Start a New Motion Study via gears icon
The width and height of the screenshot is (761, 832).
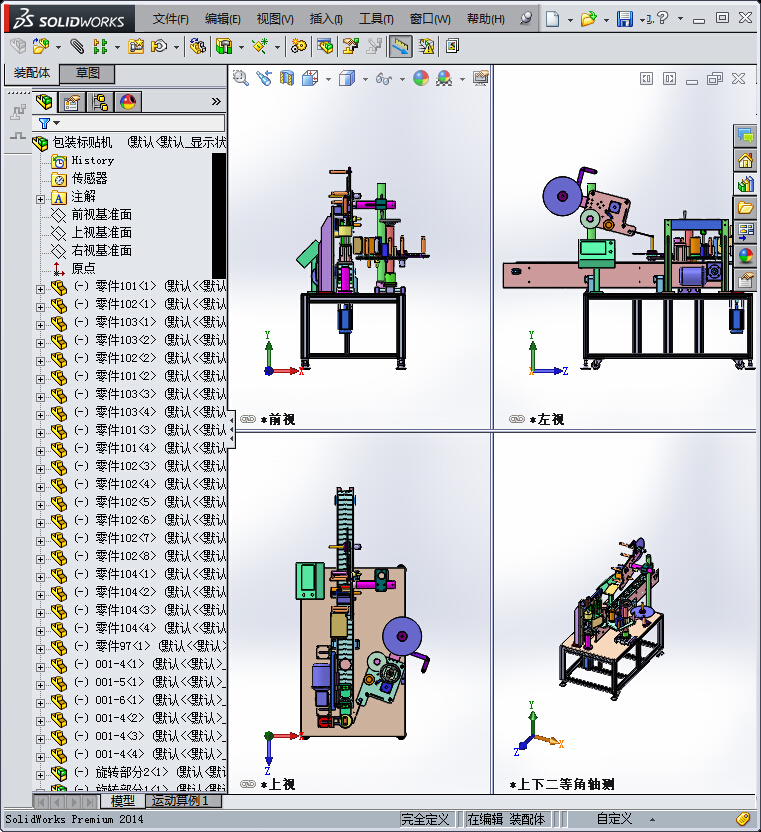pos(299,47)
